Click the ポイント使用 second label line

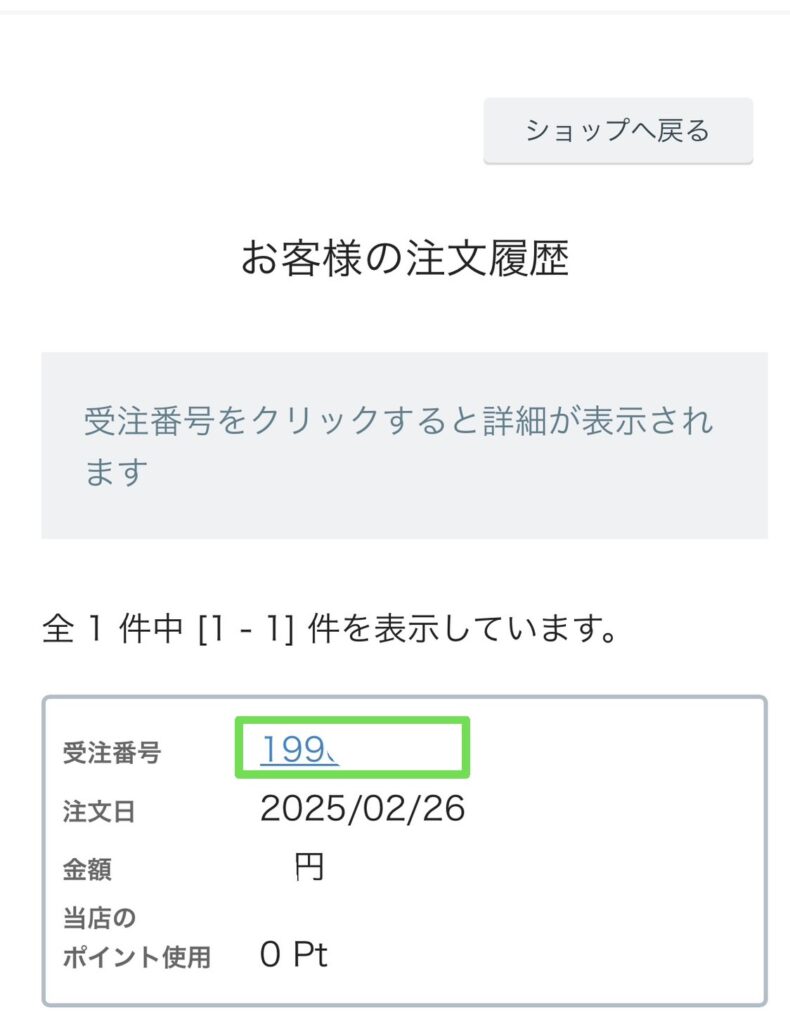136,957
